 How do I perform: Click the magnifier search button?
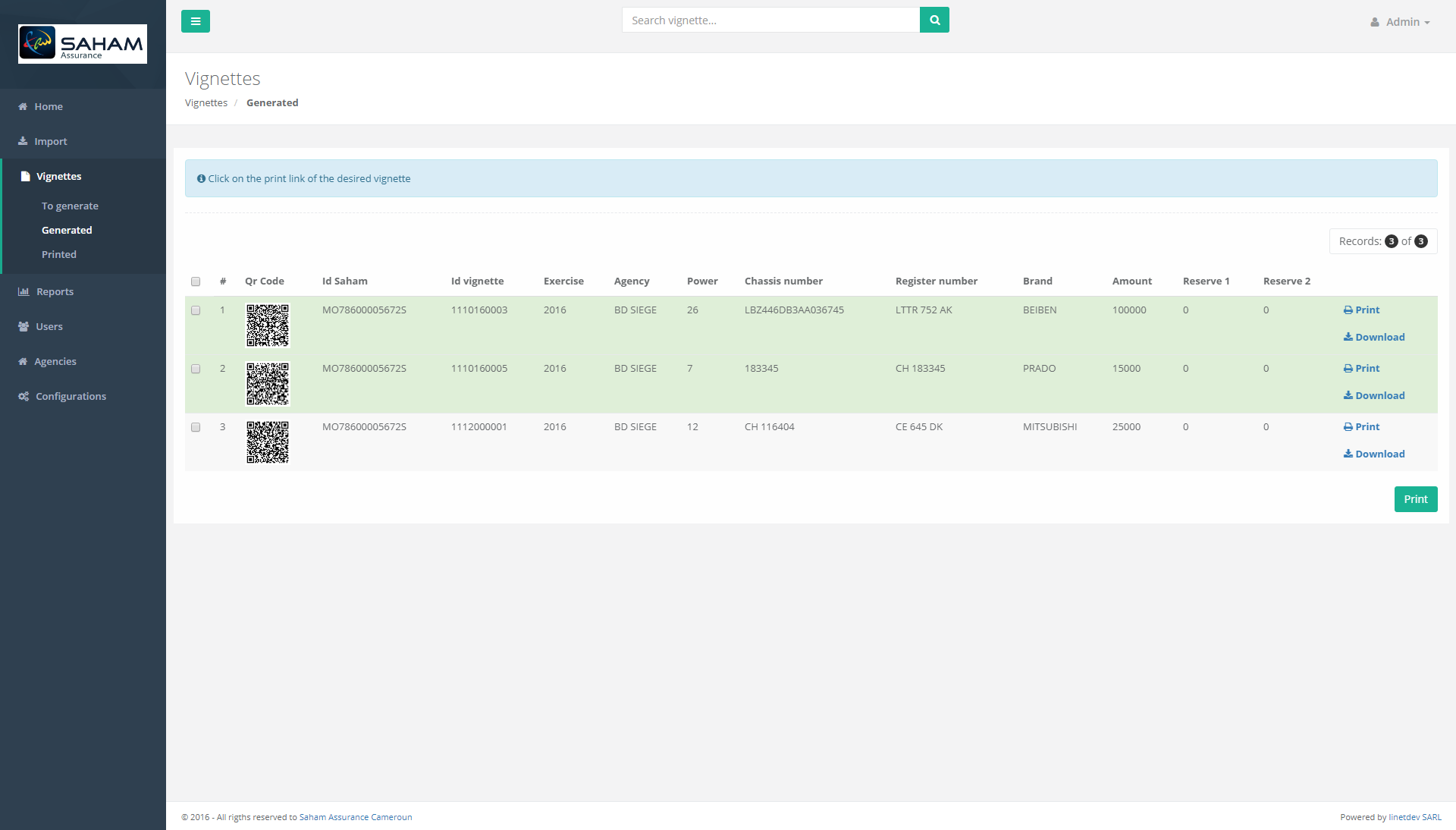(x=934, y=20)
